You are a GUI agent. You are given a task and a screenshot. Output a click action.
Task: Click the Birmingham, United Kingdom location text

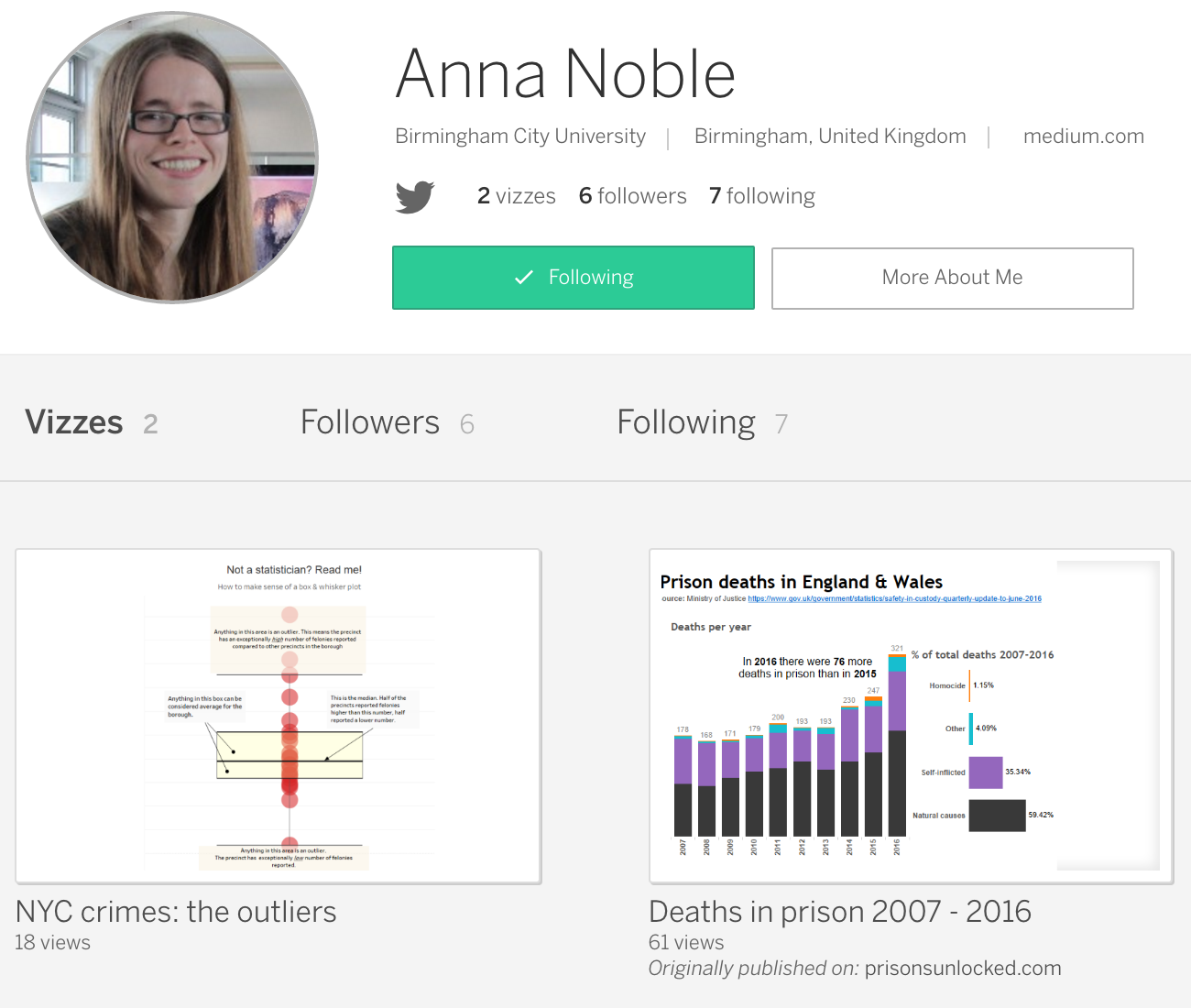tap(830, 137)
